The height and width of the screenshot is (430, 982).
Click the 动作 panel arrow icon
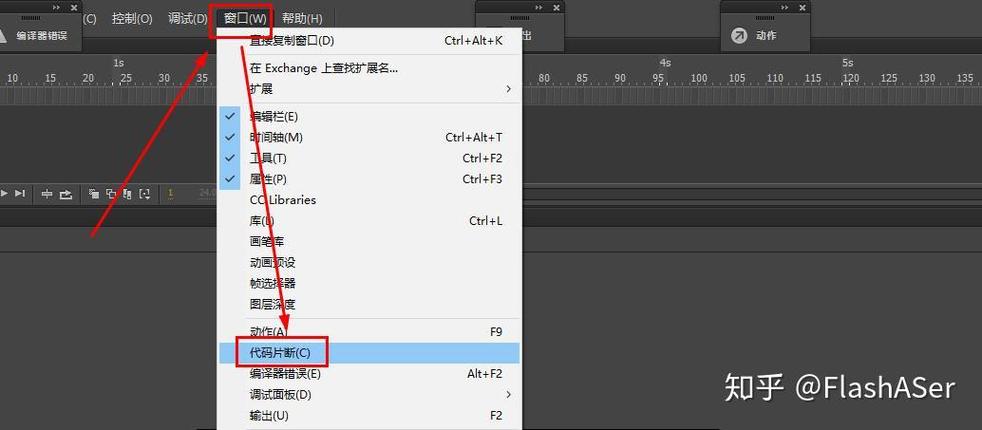[x=739, y=36]
